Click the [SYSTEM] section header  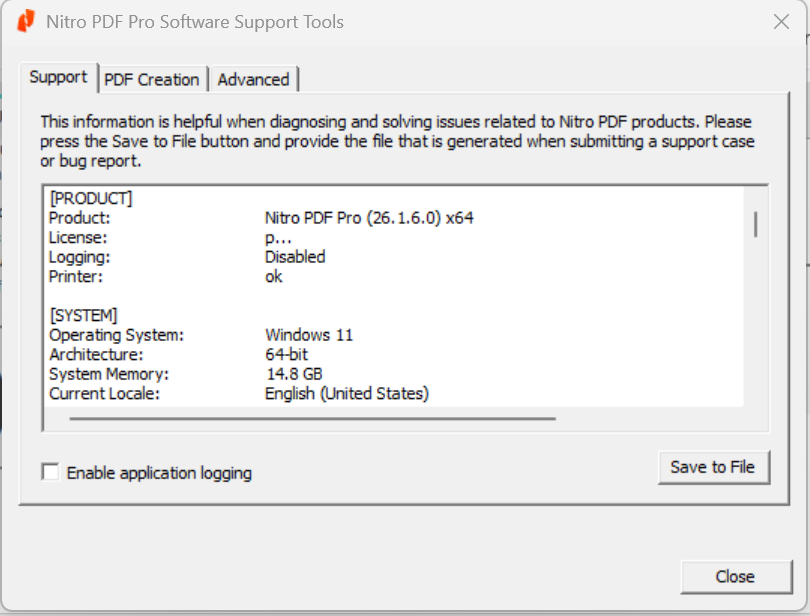(x=84, y=315)
